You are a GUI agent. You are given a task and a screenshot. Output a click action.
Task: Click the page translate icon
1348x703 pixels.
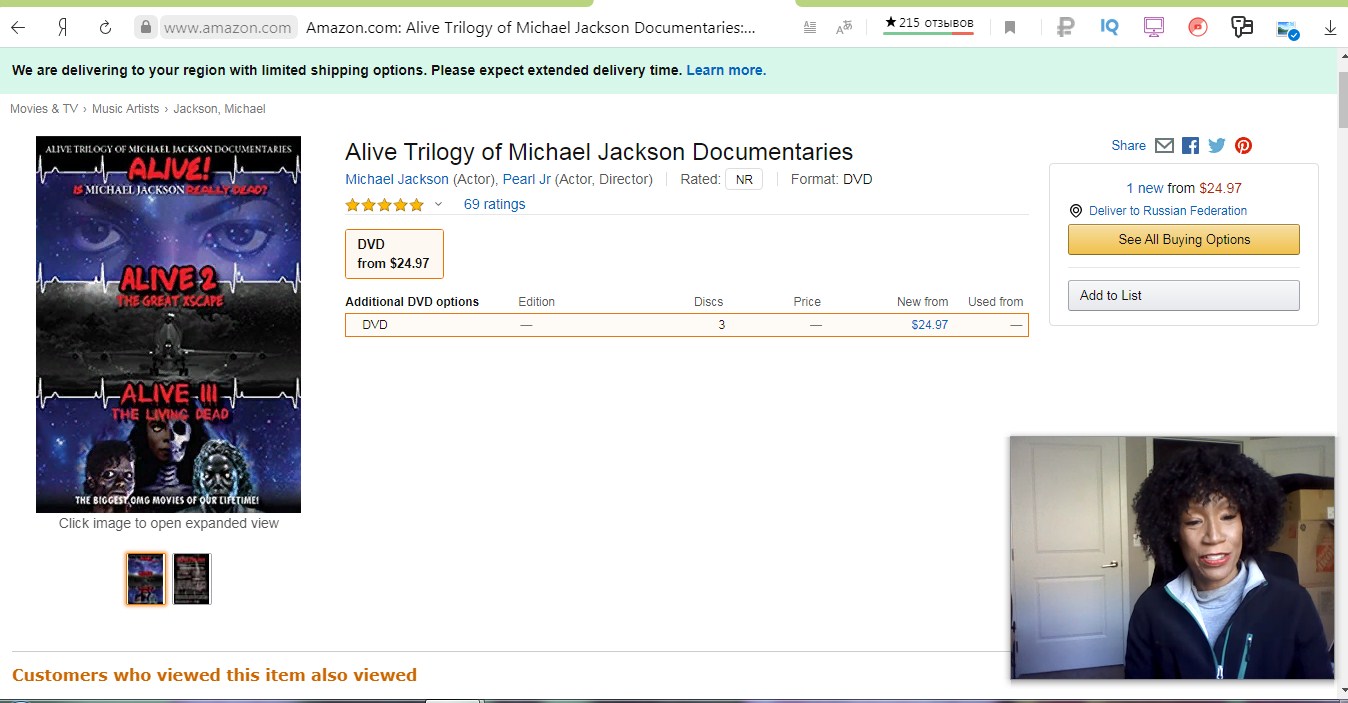point(845,28)
